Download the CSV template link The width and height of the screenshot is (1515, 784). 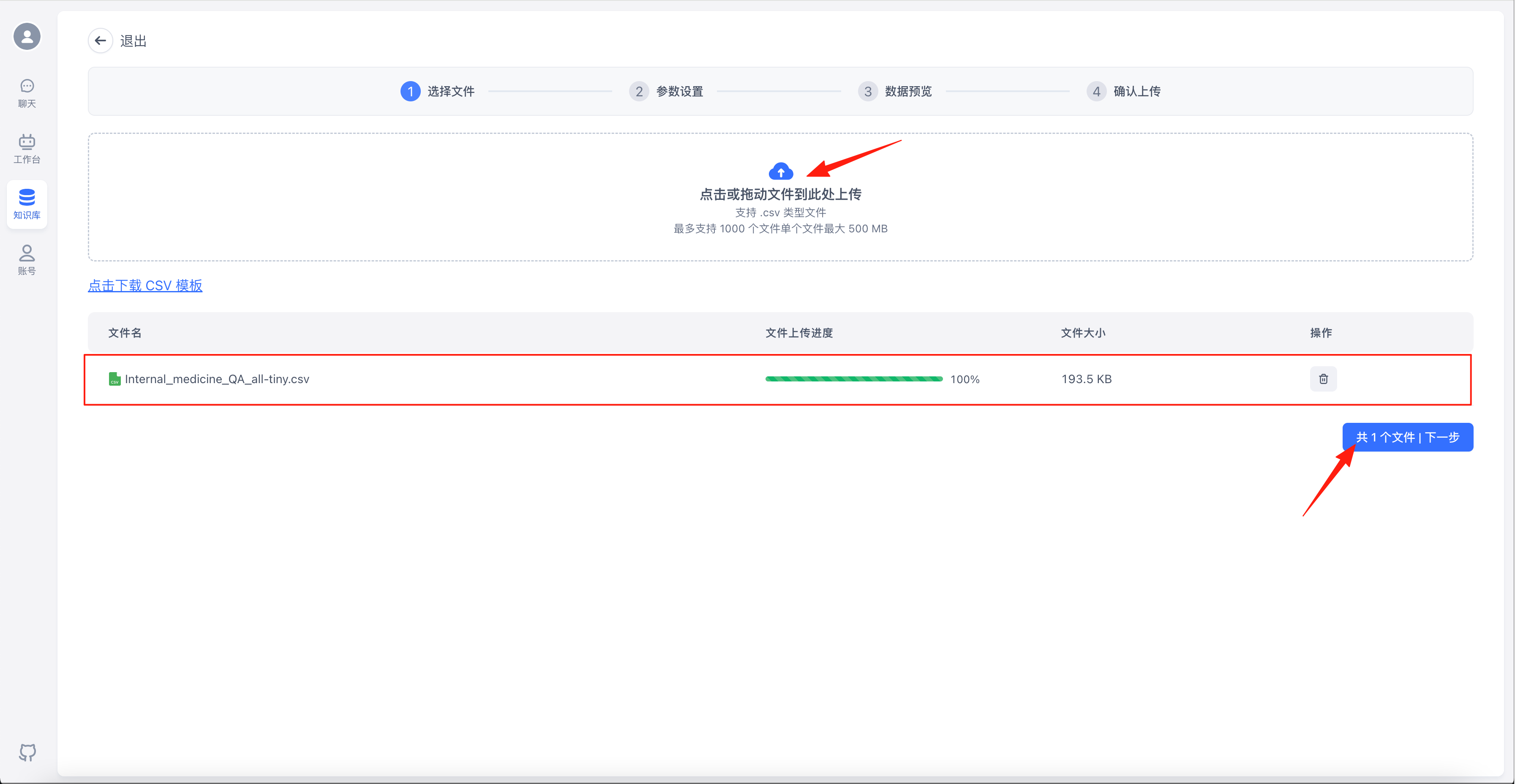(x=145, y=285)
